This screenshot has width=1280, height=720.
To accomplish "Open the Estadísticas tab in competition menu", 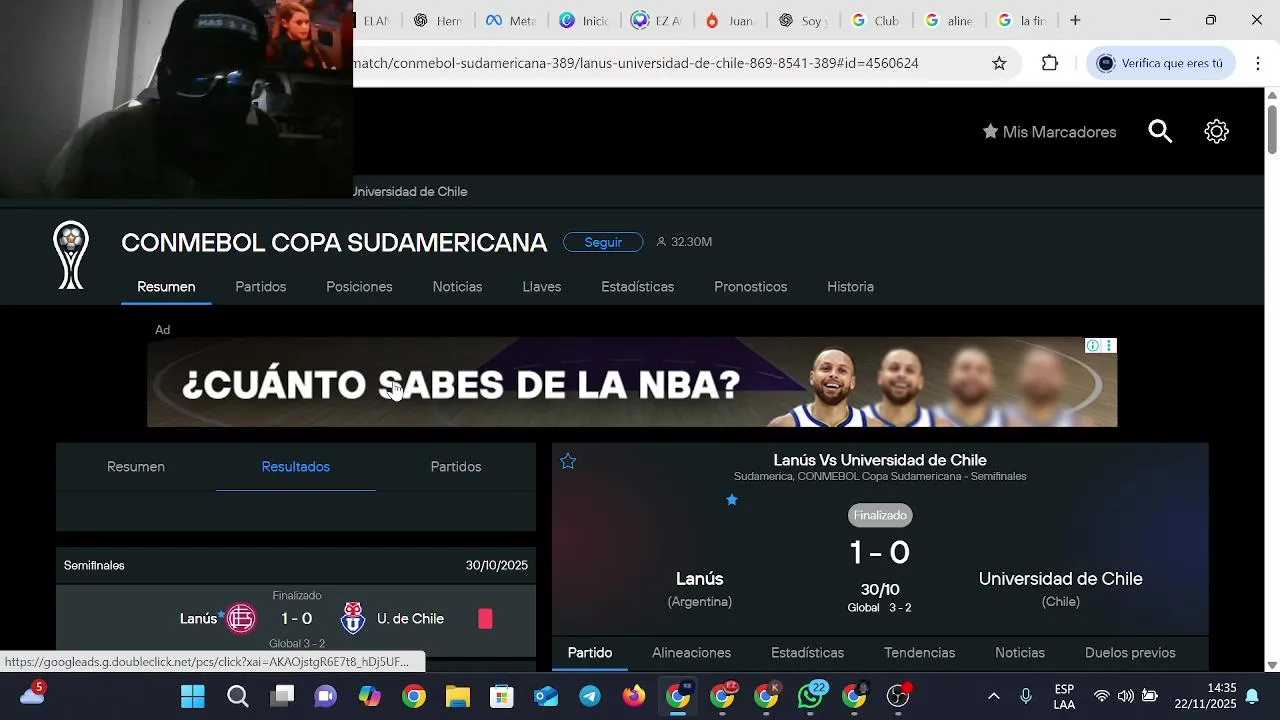I will coord(638,287).
